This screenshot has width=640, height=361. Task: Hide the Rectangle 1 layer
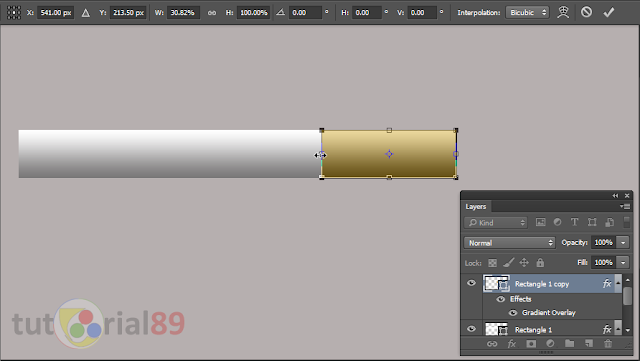pos(471,329)
